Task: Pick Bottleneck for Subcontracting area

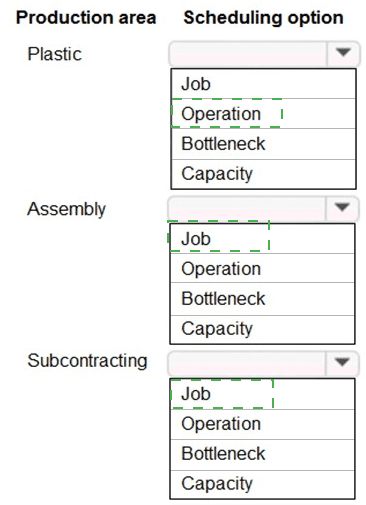Action: click(x=262, y=455)
